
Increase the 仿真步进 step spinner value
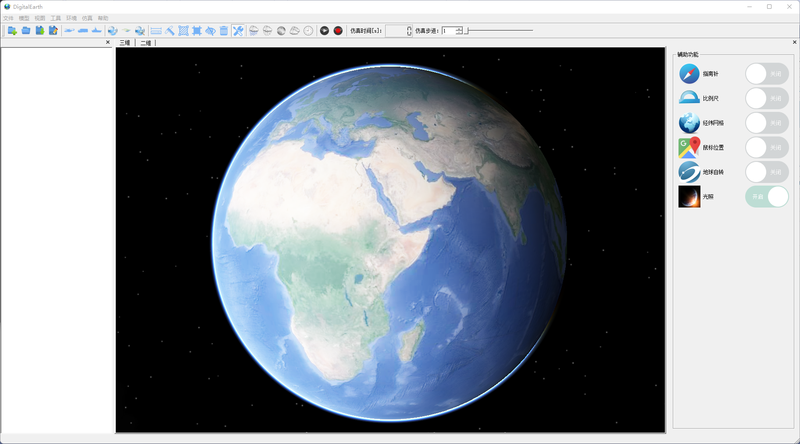point(459,29)
